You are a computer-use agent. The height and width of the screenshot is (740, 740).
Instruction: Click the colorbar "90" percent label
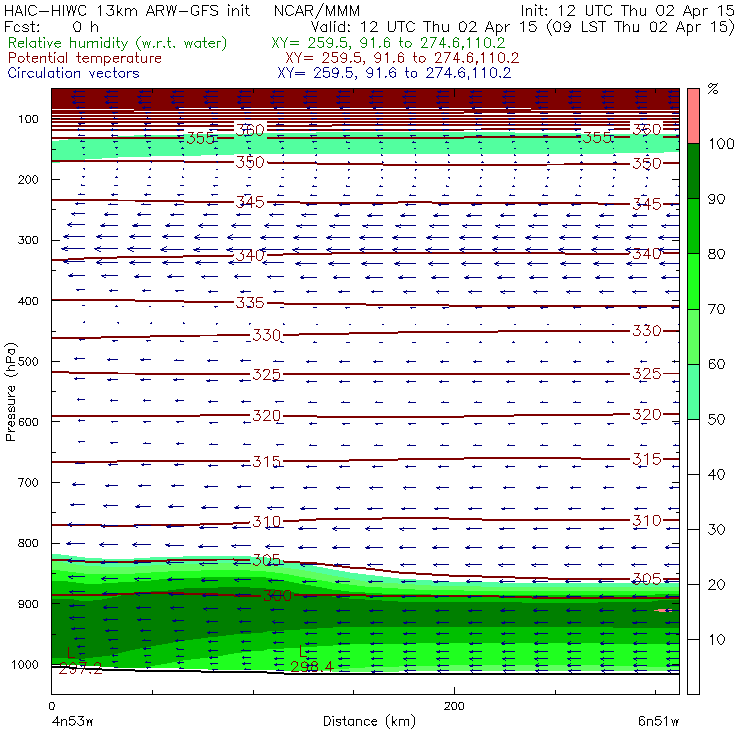(x=716, y=199)
